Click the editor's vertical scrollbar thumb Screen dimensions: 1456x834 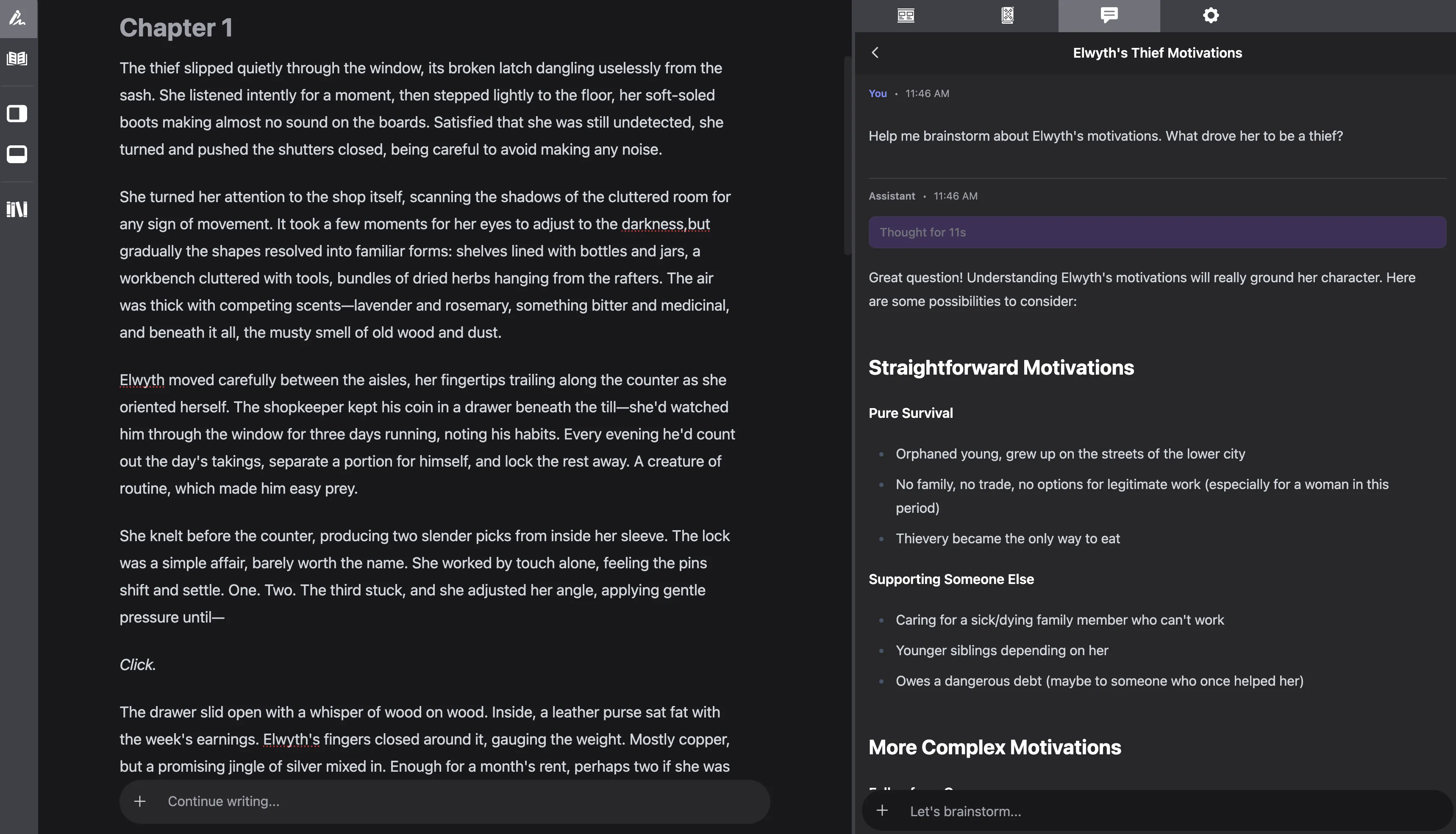(847, 155)
